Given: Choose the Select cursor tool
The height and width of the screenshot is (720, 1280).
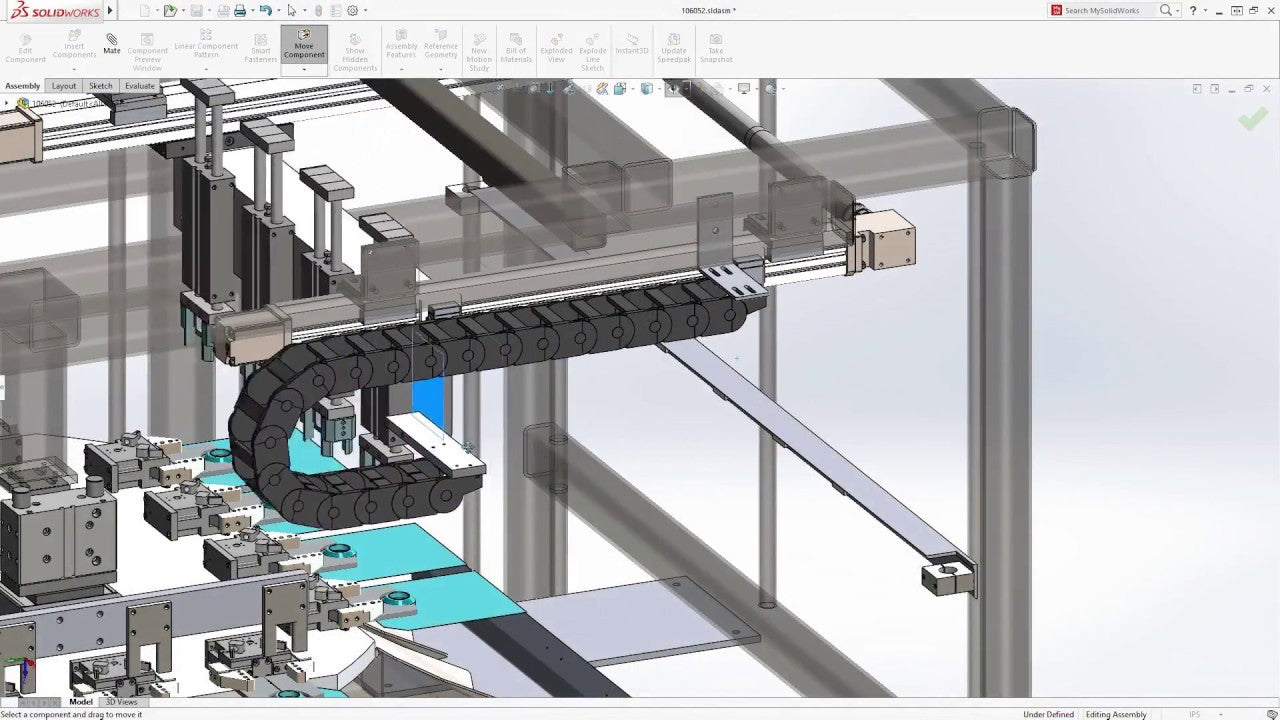Looking at the screenshot, I should tap(291, 10).
